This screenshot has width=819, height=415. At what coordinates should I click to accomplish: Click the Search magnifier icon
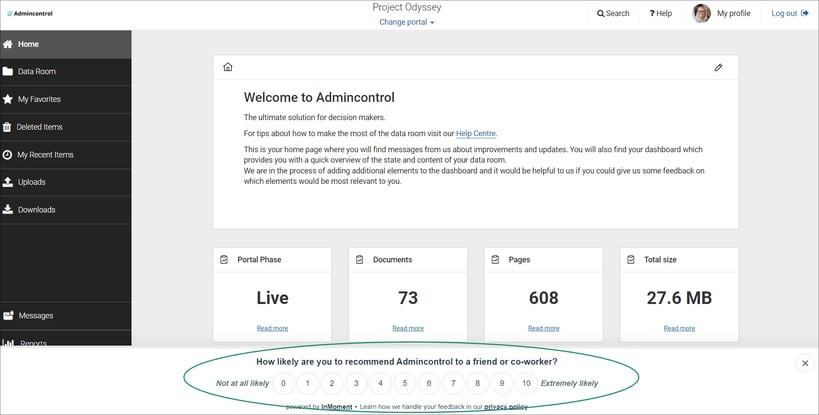601,14
